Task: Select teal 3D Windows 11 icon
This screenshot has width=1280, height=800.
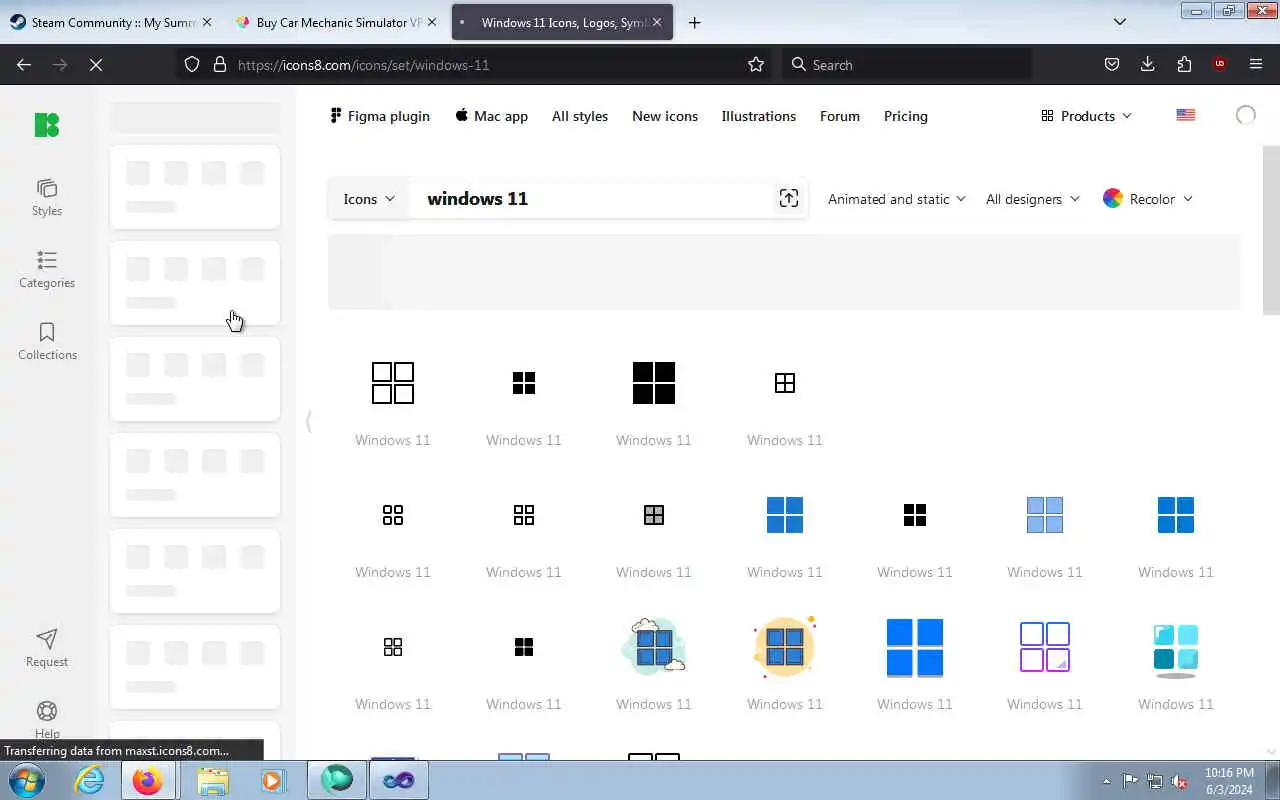Action: point(1176,650)
